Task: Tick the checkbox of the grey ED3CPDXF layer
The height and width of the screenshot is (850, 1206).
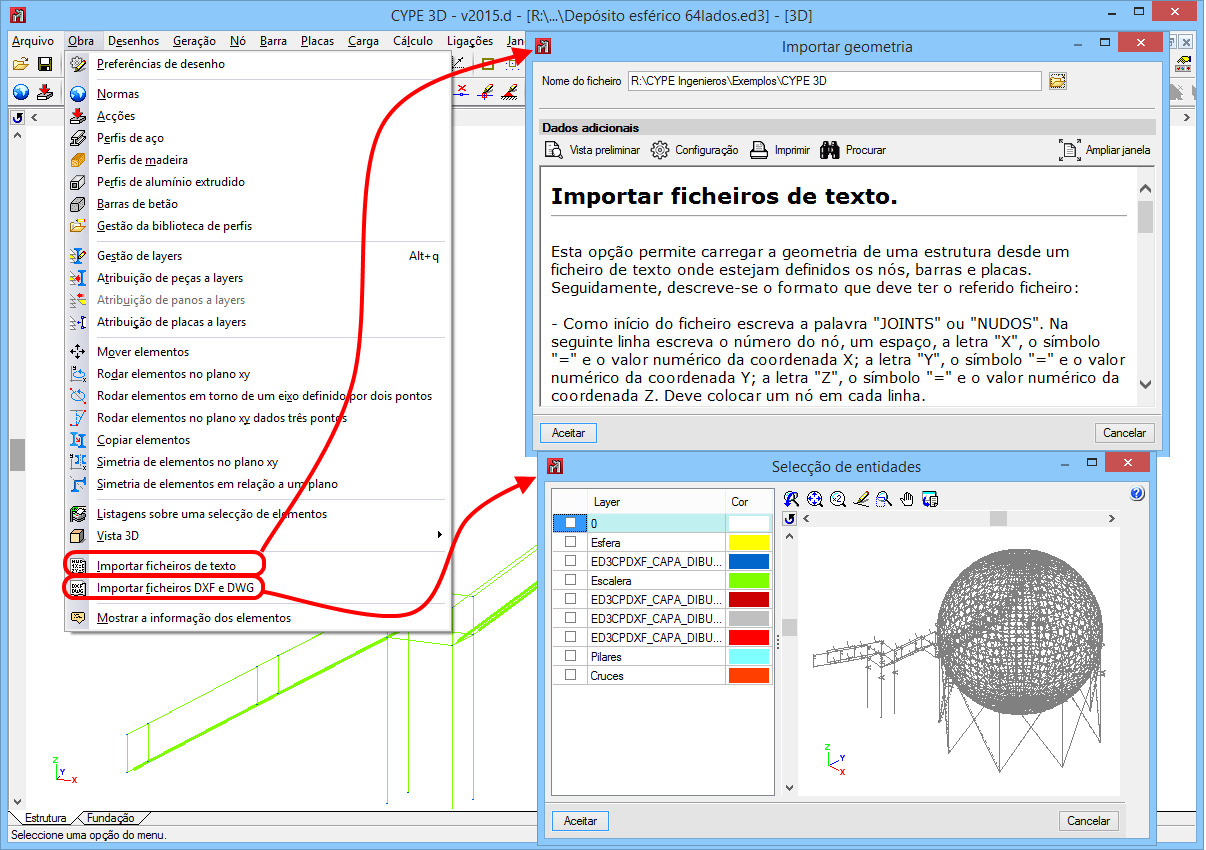Action: pyautogui.click(x=570, y=618)
